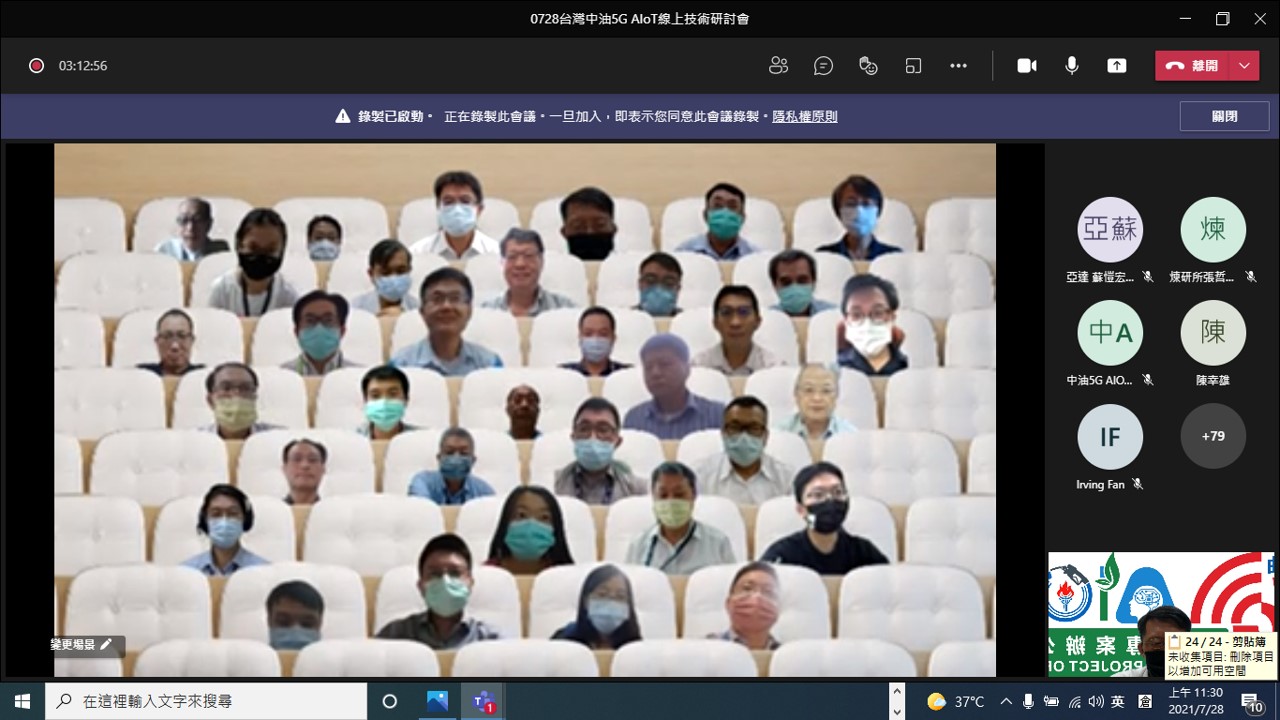
Task: Expand the +79 additional participants
Action: click(1212, 436)
